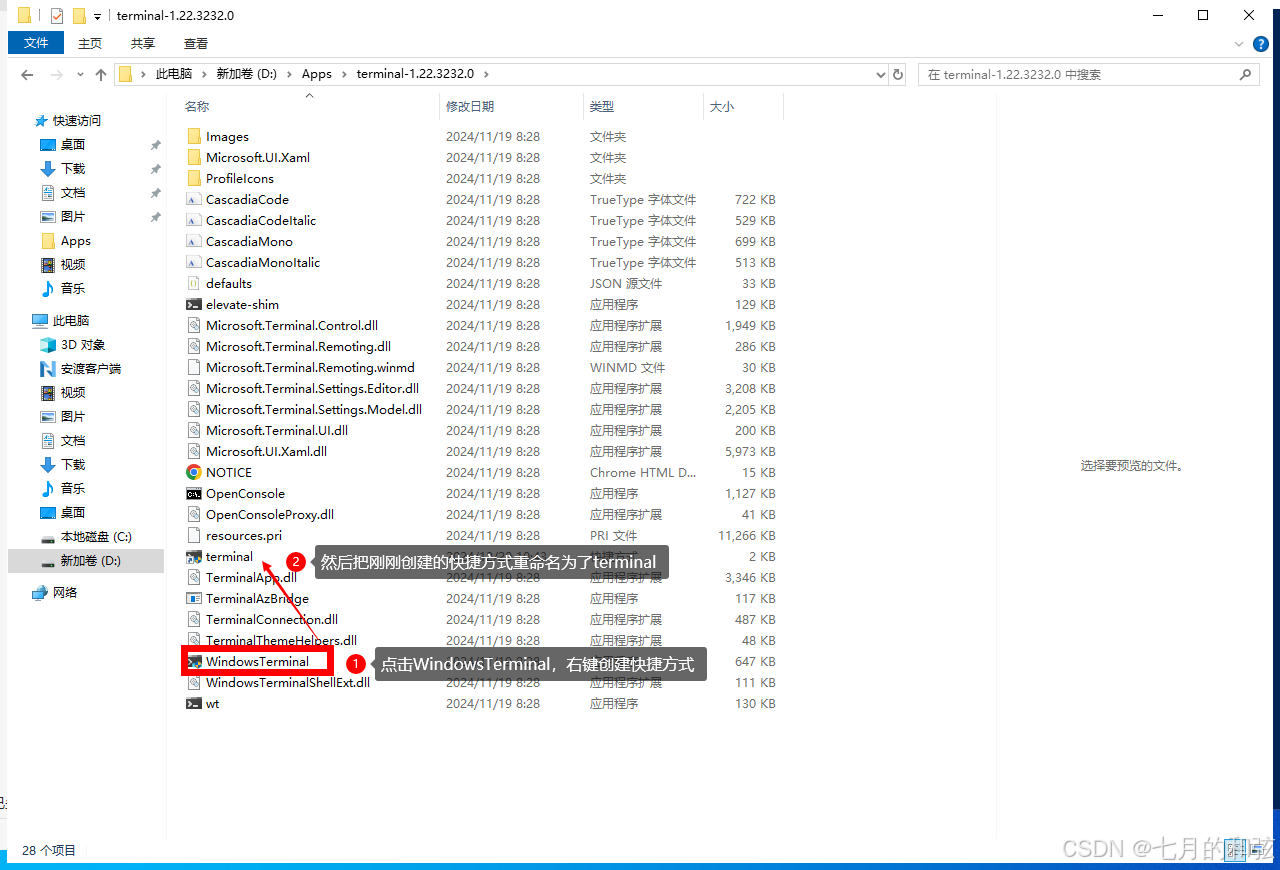Open the quick access toolbar customize dropdown
1280x870 pixels.
[x=97, y=16]
